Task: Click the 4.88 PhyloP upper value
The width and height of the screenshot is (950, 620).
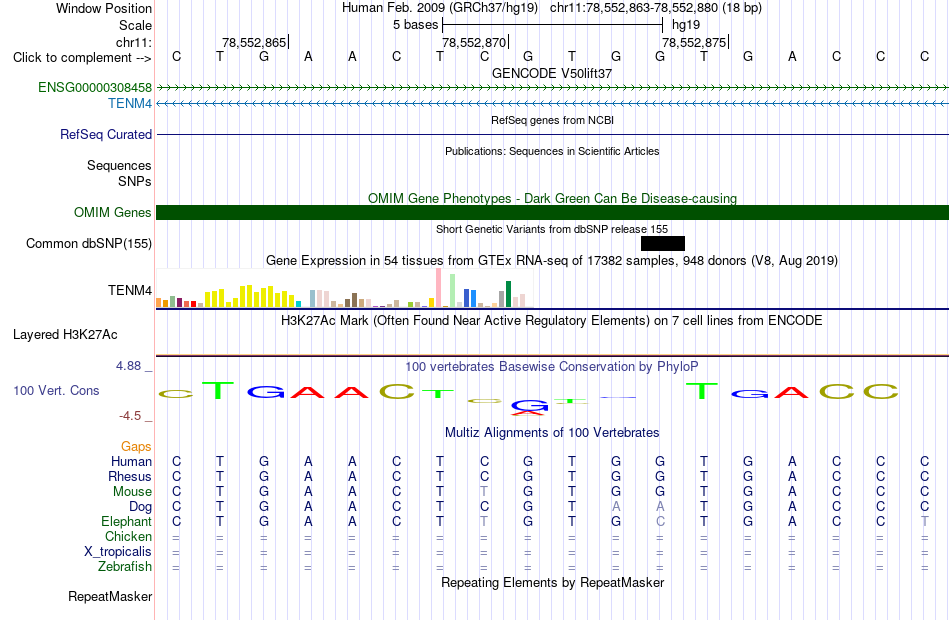Action: click(x=128, y=366)
